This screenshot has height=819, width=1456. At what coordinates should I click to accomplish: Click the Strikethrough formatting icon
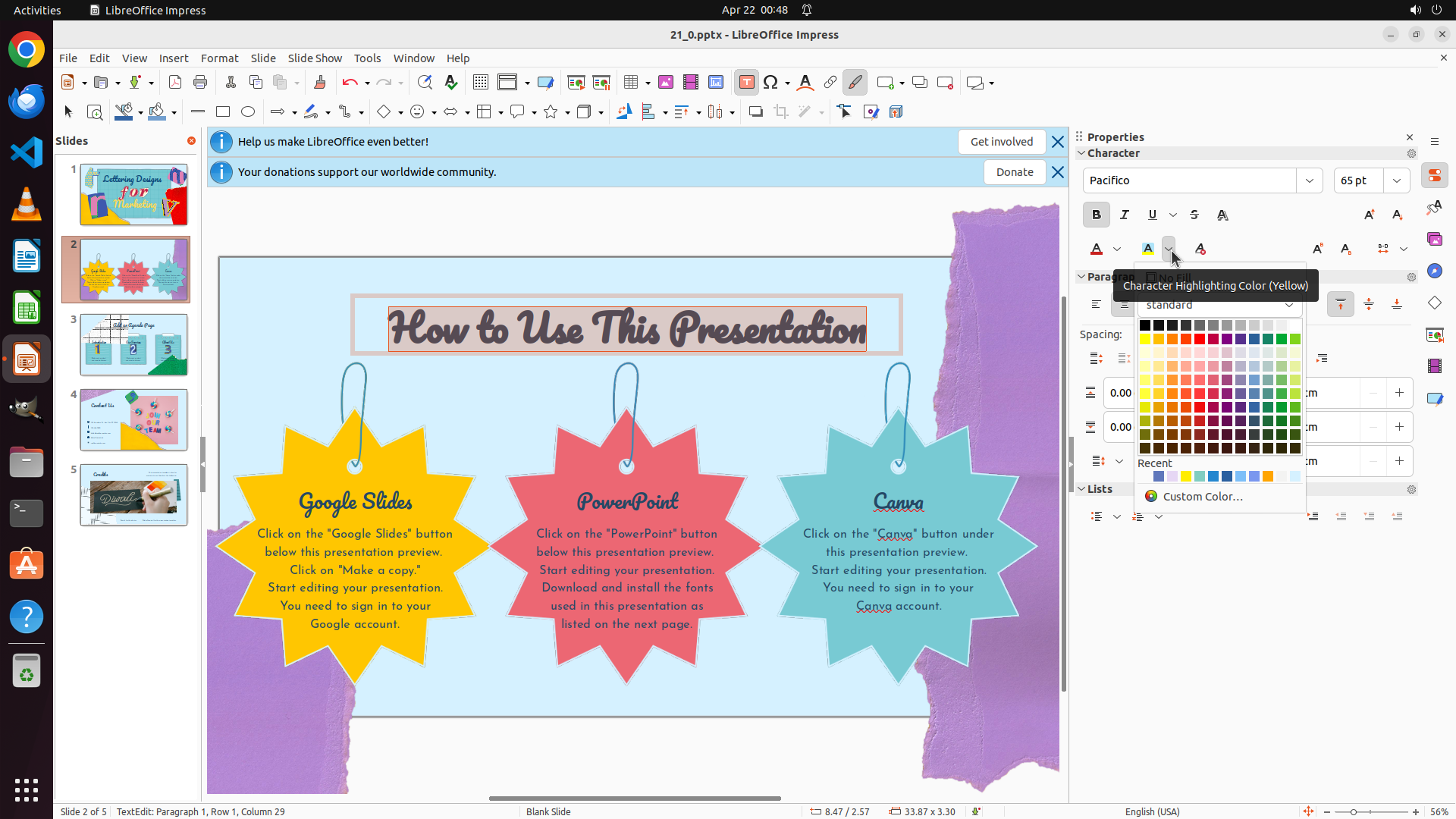(1194, 215)
